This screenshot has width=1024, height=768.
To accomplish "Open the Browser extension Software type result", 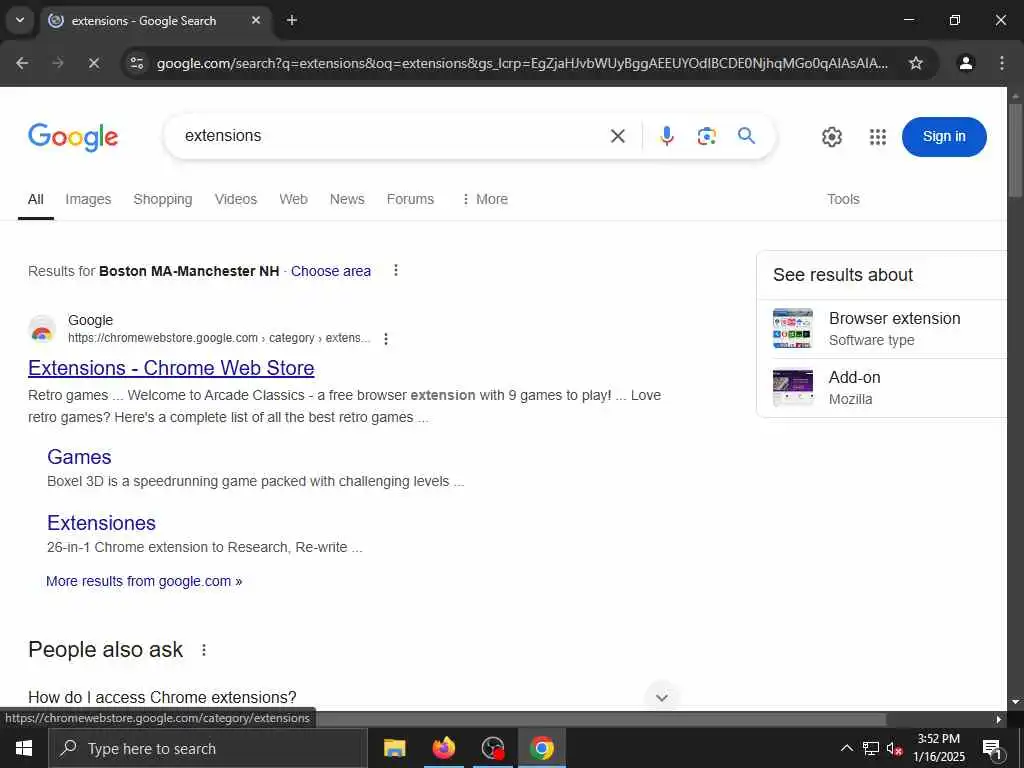I will pos(894,328).
